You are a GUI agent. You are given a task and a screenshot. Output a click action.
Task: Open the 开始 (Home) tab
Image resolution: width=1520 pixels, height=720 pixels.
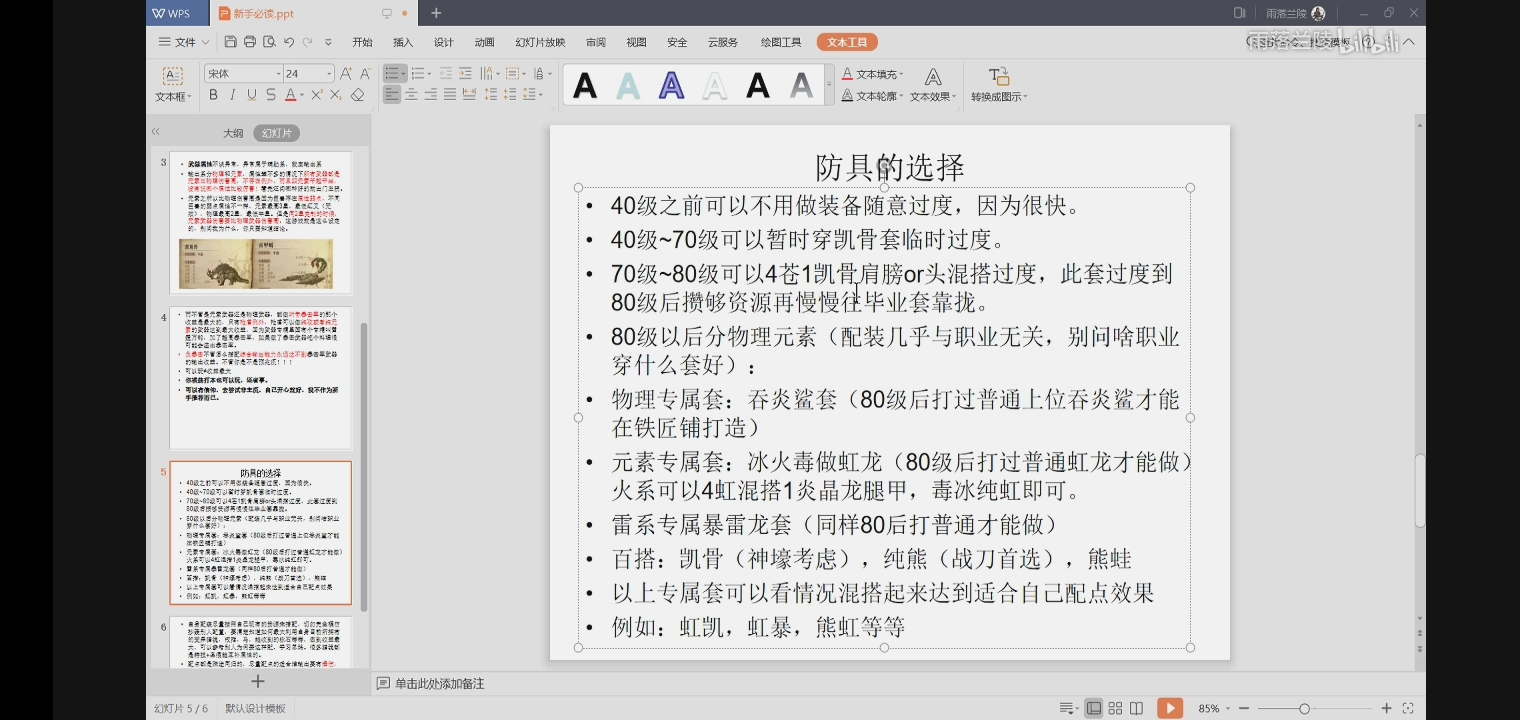[x=362, y=42]
